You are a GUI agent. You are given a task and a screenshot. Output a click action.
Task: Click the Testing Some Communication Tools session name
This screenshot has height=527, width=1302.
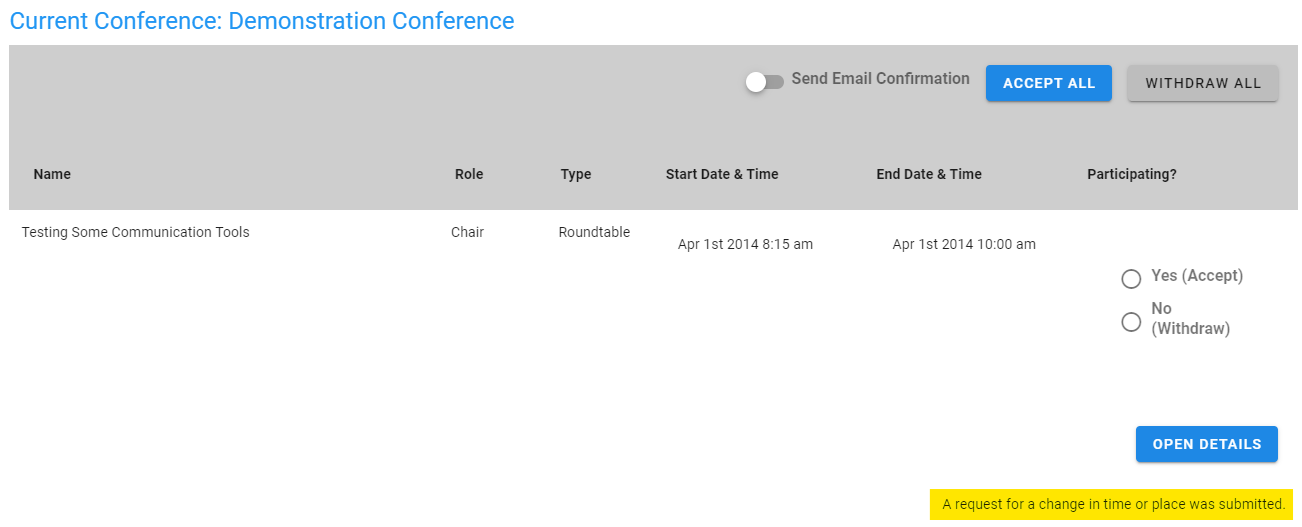pos(135,232)
